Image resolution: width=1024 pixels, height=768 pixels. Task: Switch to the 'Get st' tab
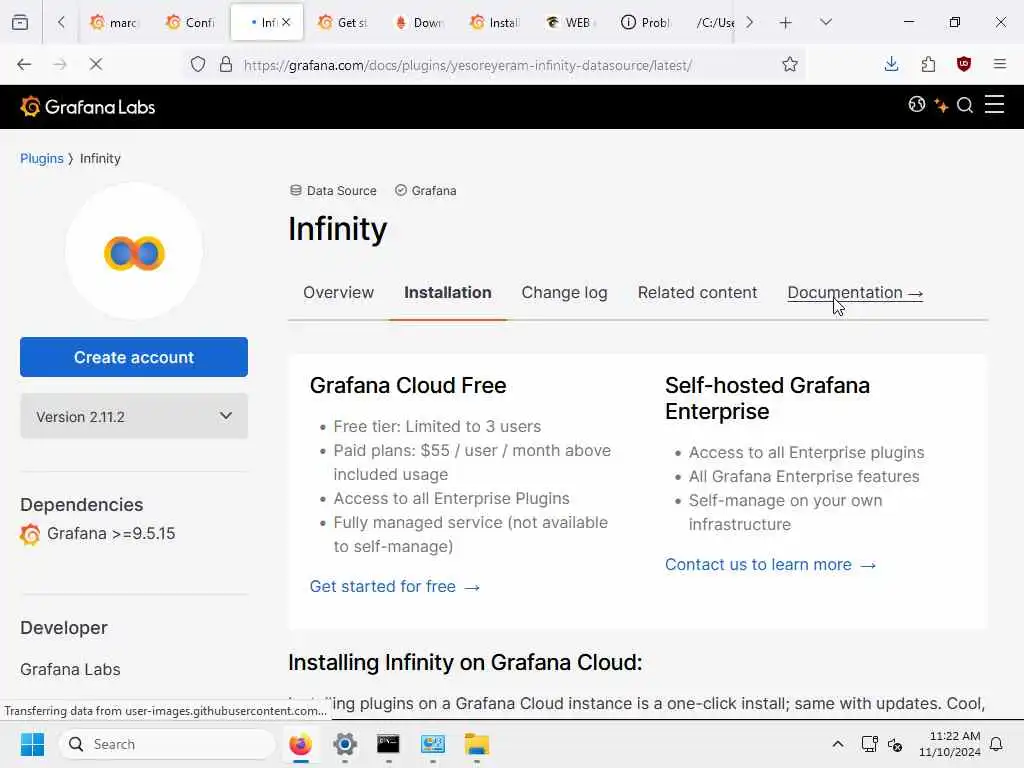coord(342,23)
